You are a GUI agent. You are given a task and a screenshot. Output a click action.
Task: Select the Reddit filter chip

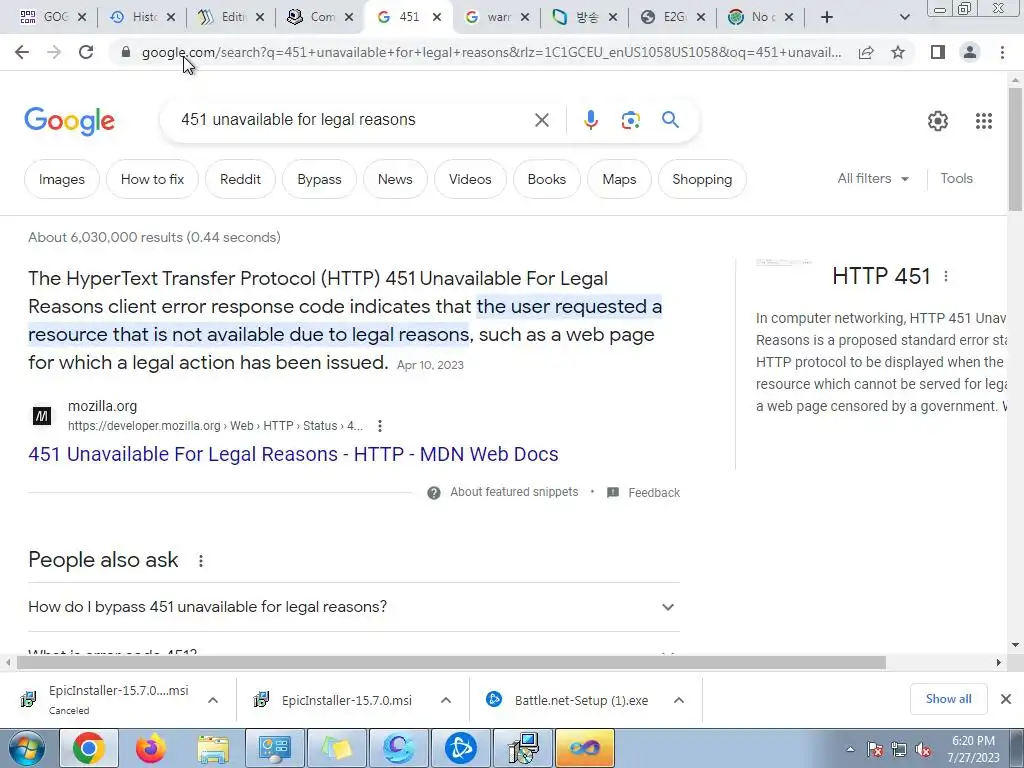pos(240,179)
